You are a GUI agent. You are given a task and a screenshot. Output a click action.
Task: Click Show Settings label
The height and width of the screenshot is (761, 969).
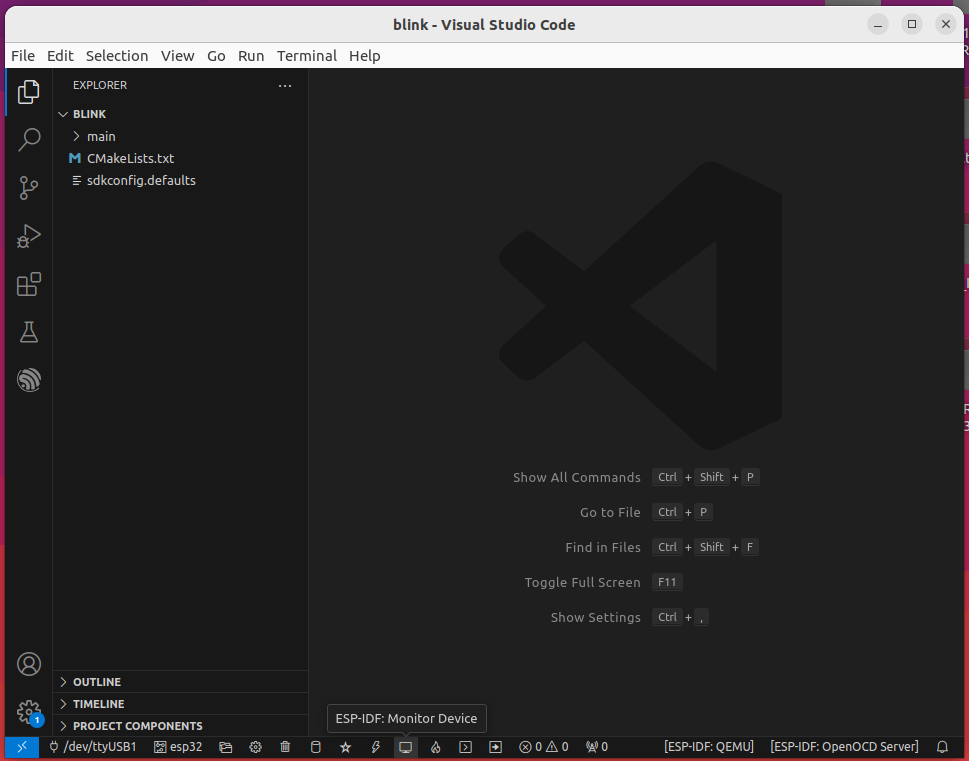[x=595, y=618]
